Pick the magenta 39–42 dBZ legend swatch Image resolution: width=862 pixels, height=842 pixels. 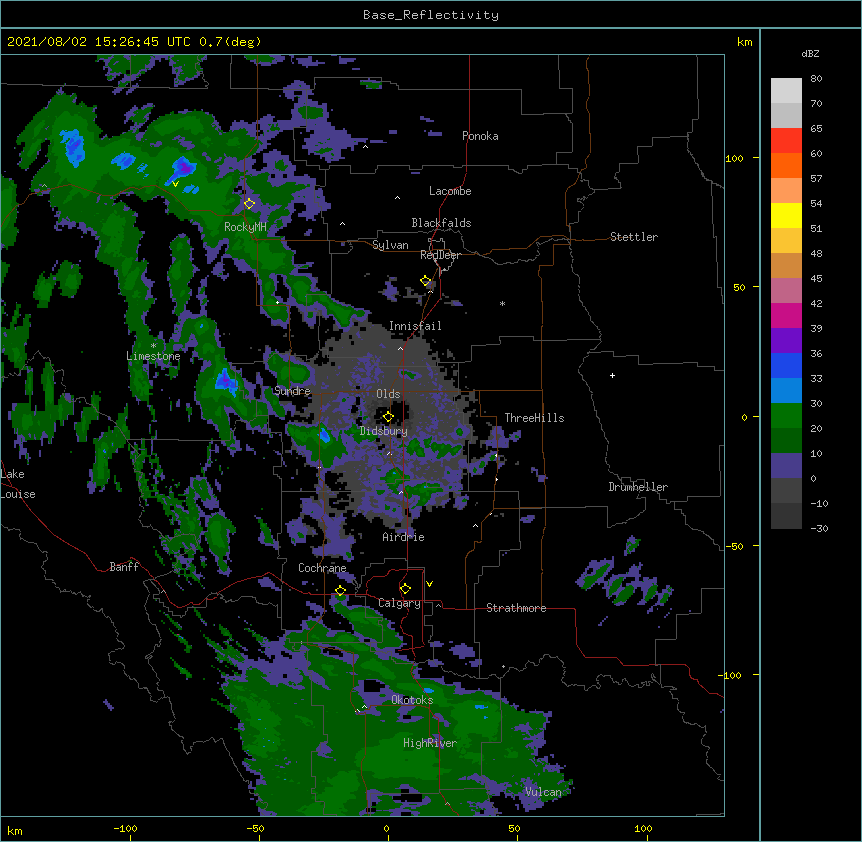(x=786, y=315)
